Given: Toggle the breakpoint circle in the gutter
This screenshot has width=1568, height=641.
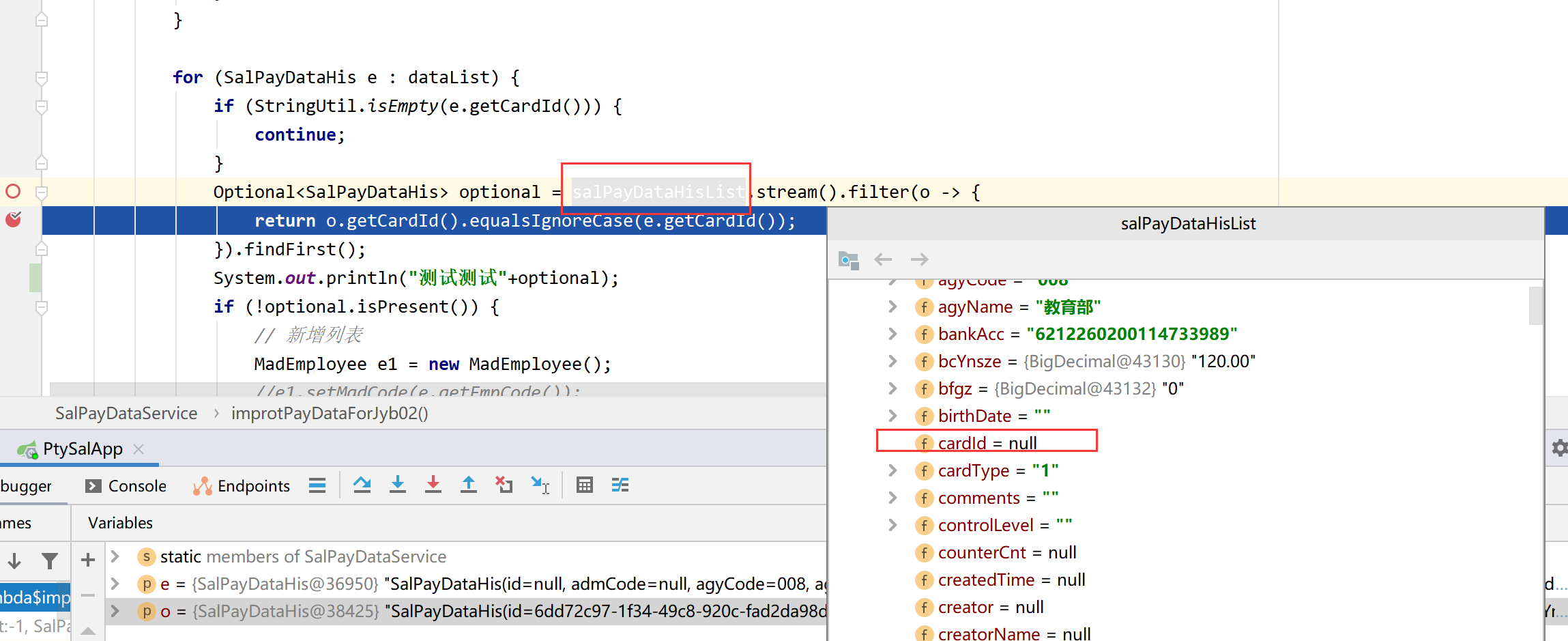Looking at the screenshot, I should (x=12, y=191).
